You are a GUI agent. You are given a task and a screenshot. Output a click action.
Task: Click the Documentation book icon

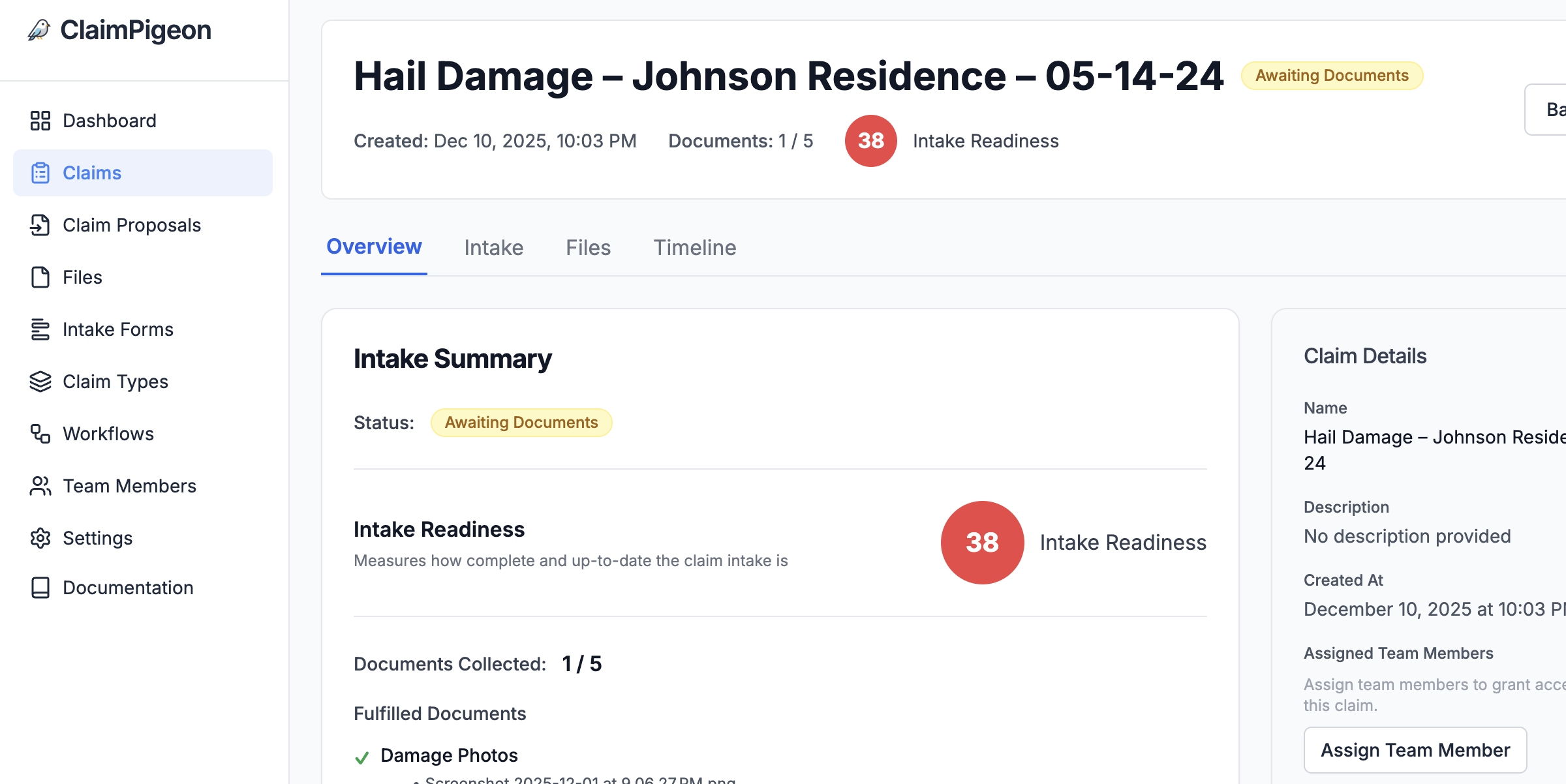tap(40, 588)
